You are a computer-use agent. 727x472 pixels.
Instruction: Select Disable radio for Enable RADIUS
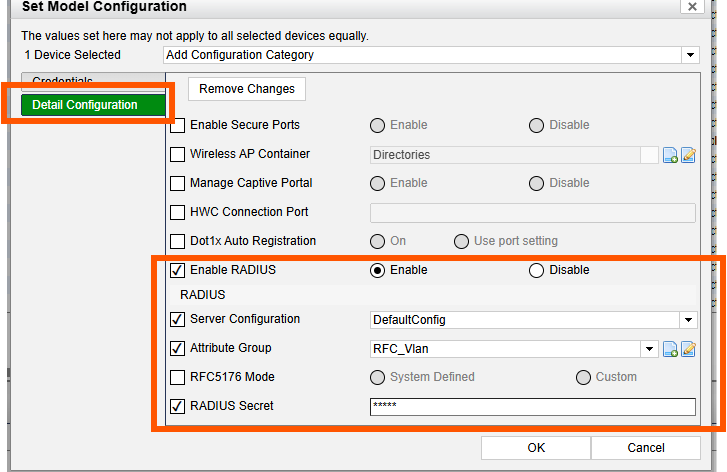(536, 270)
